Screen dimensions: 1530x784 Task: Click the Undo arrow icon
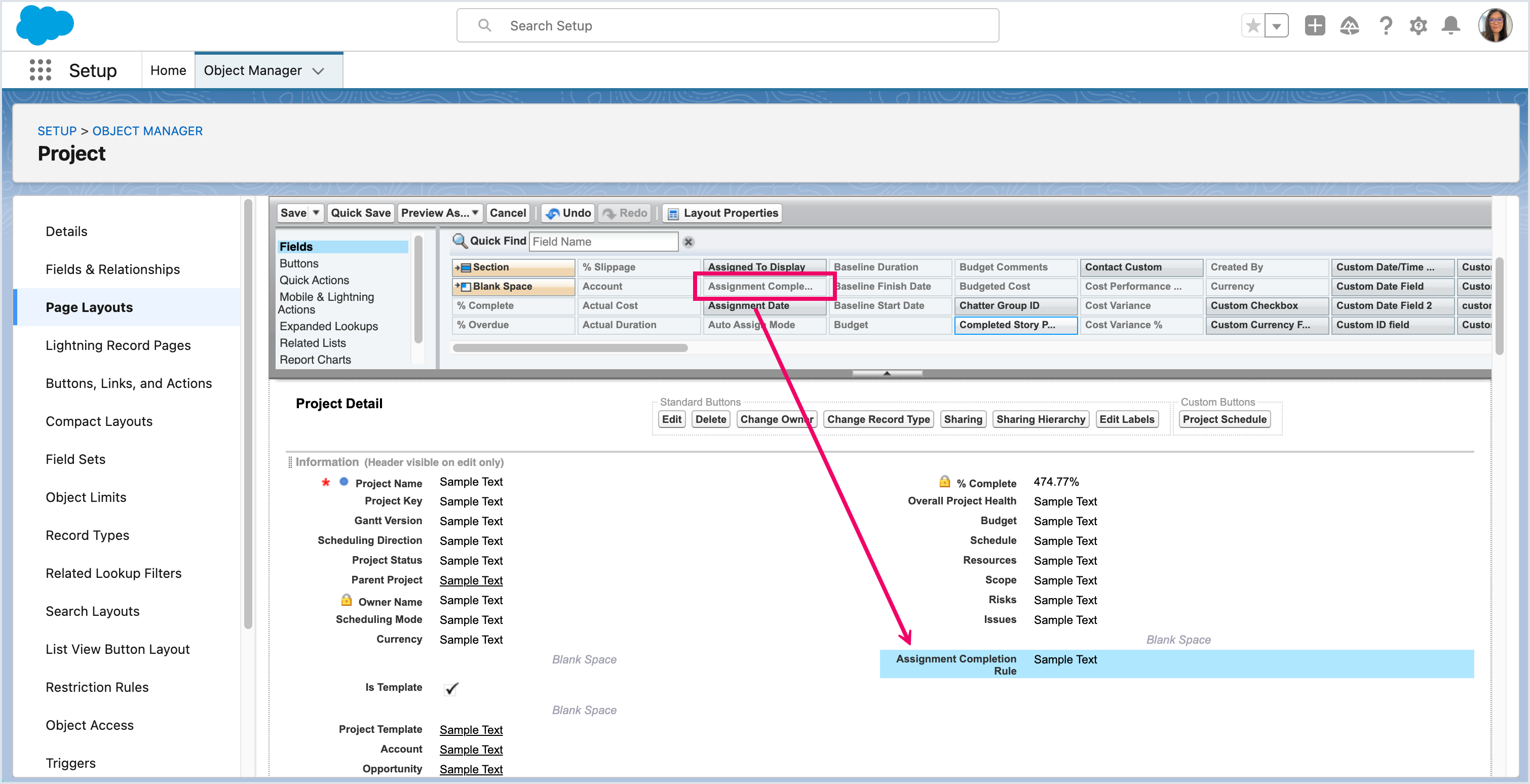(552, 213)
